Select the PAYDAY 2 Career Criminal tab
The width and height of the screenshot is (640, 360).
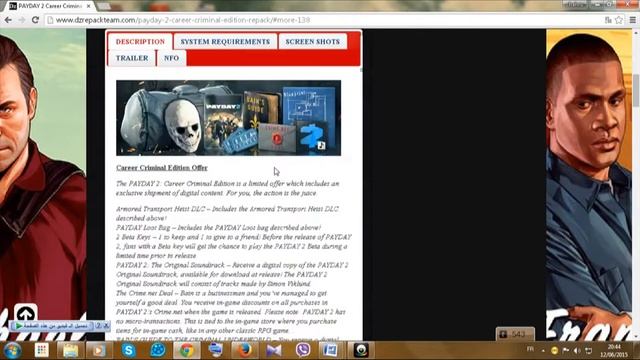point(49,6)
